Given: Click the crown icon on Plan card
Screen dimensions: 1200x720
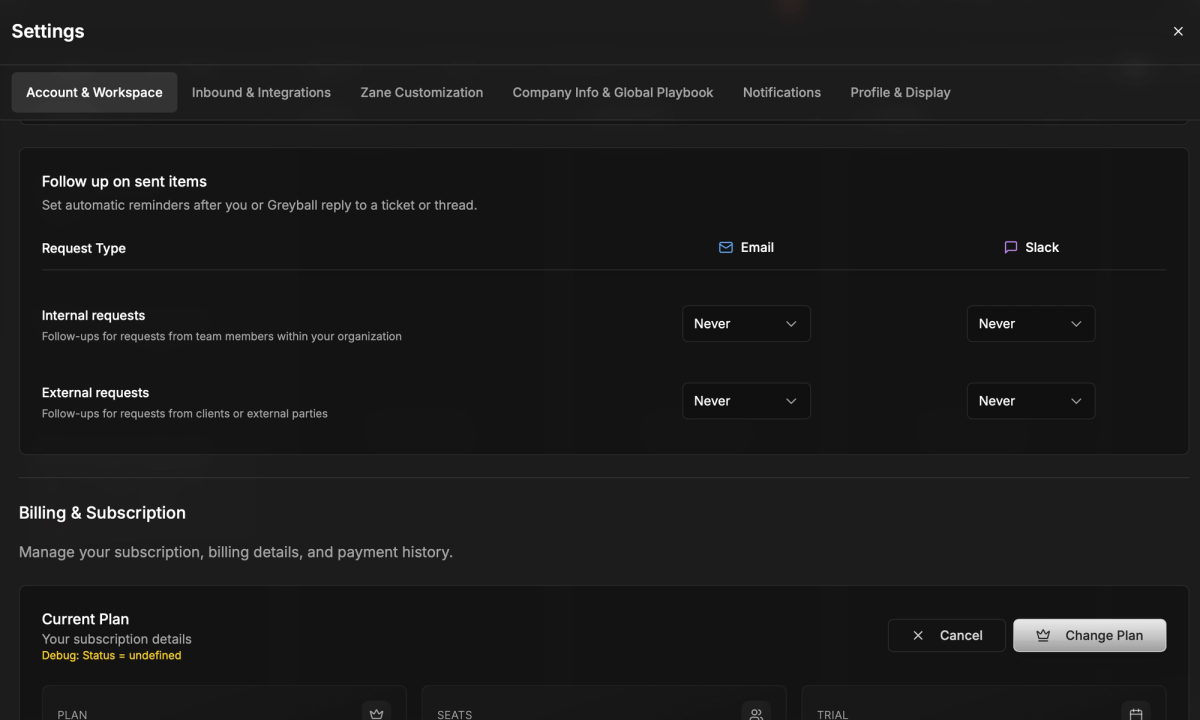Looking at the screenshot, I should 377,714.
